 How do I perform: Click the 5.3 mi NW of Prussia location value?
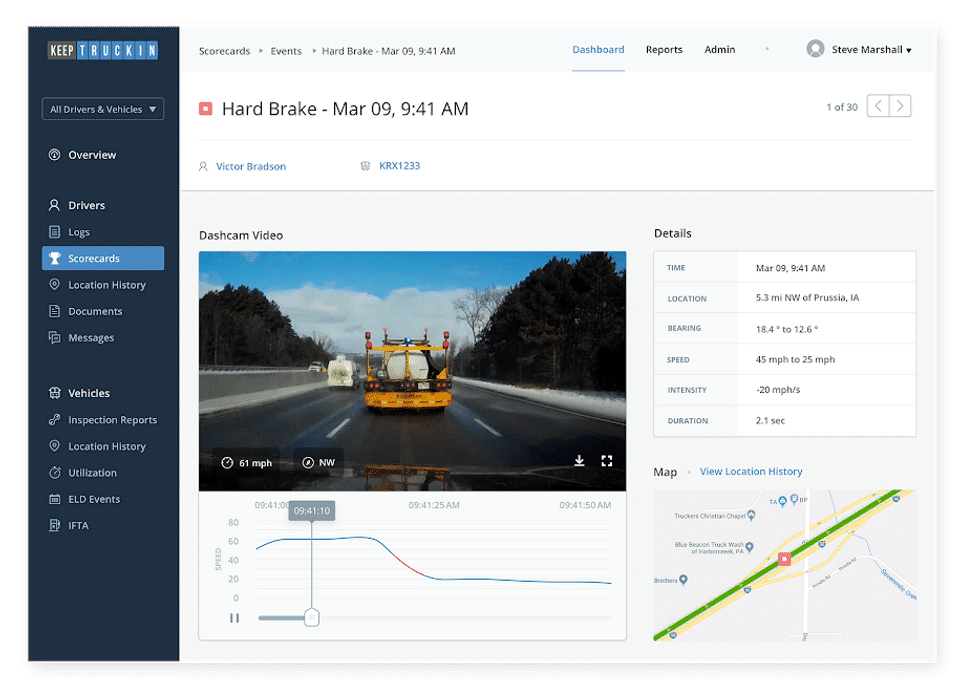807,298
